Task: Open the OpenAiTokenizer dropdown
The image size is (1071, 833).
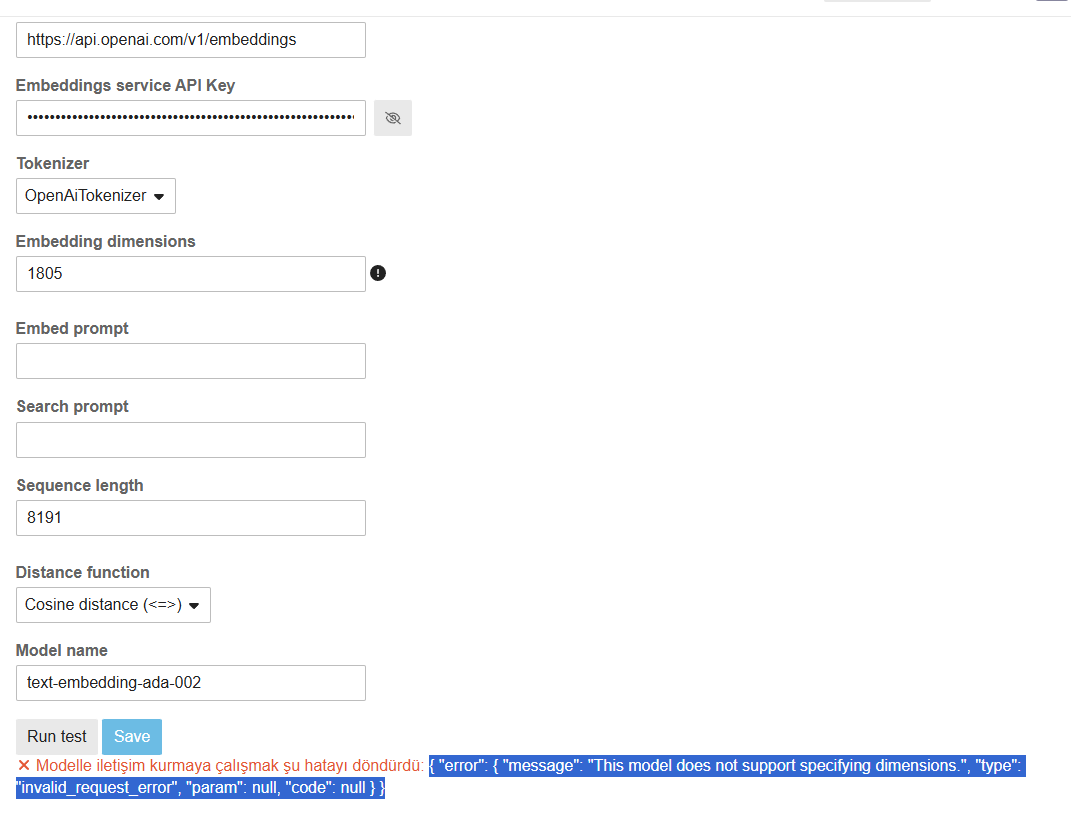Action: pyautogui.click(x=96, y=196)
